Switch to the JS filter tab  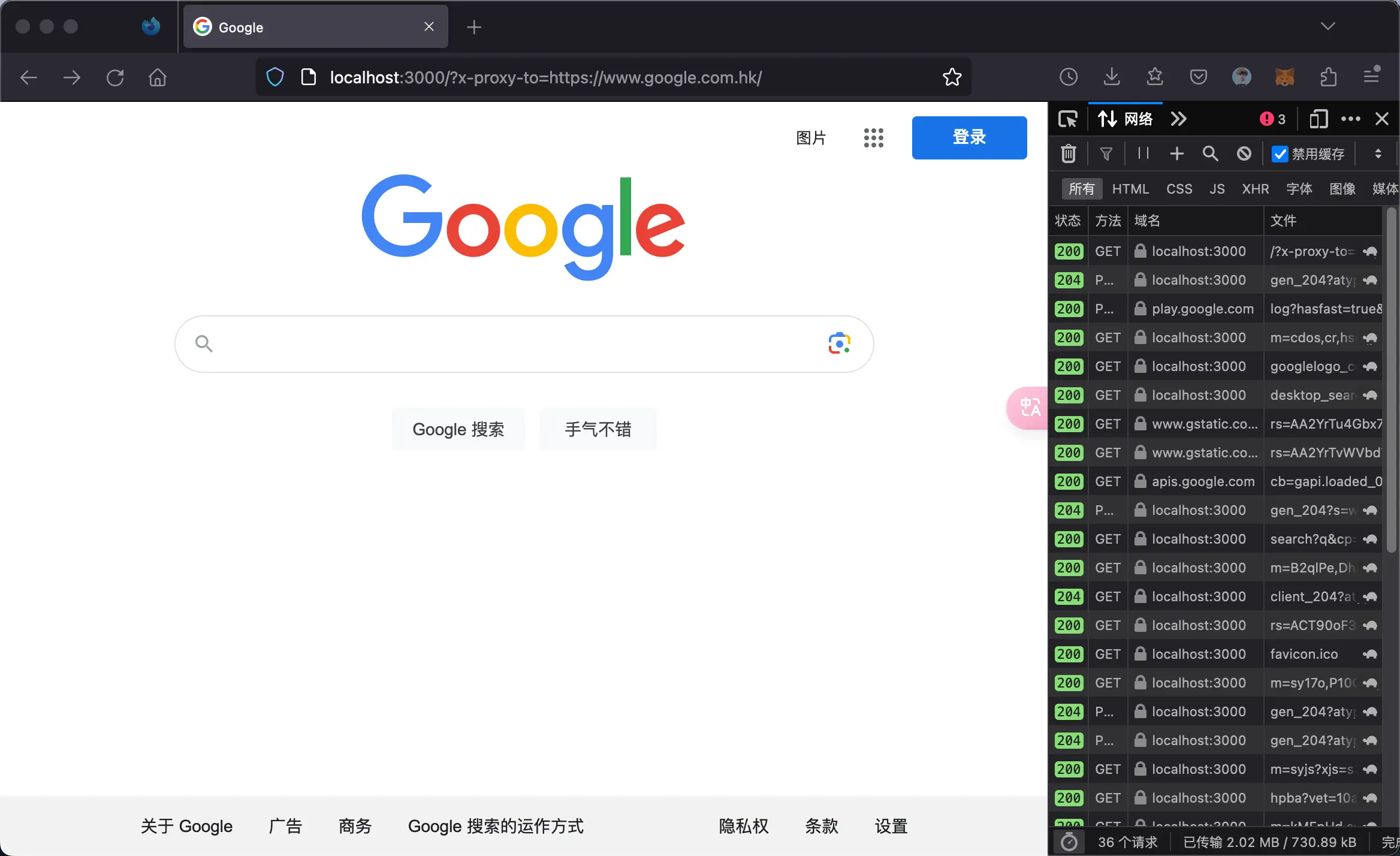pyautogui.click(x=1217, y=189)
